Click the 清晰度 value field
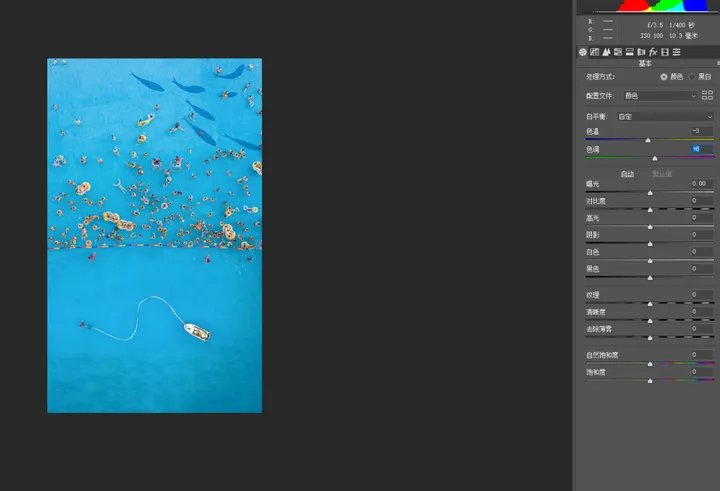 702,311
